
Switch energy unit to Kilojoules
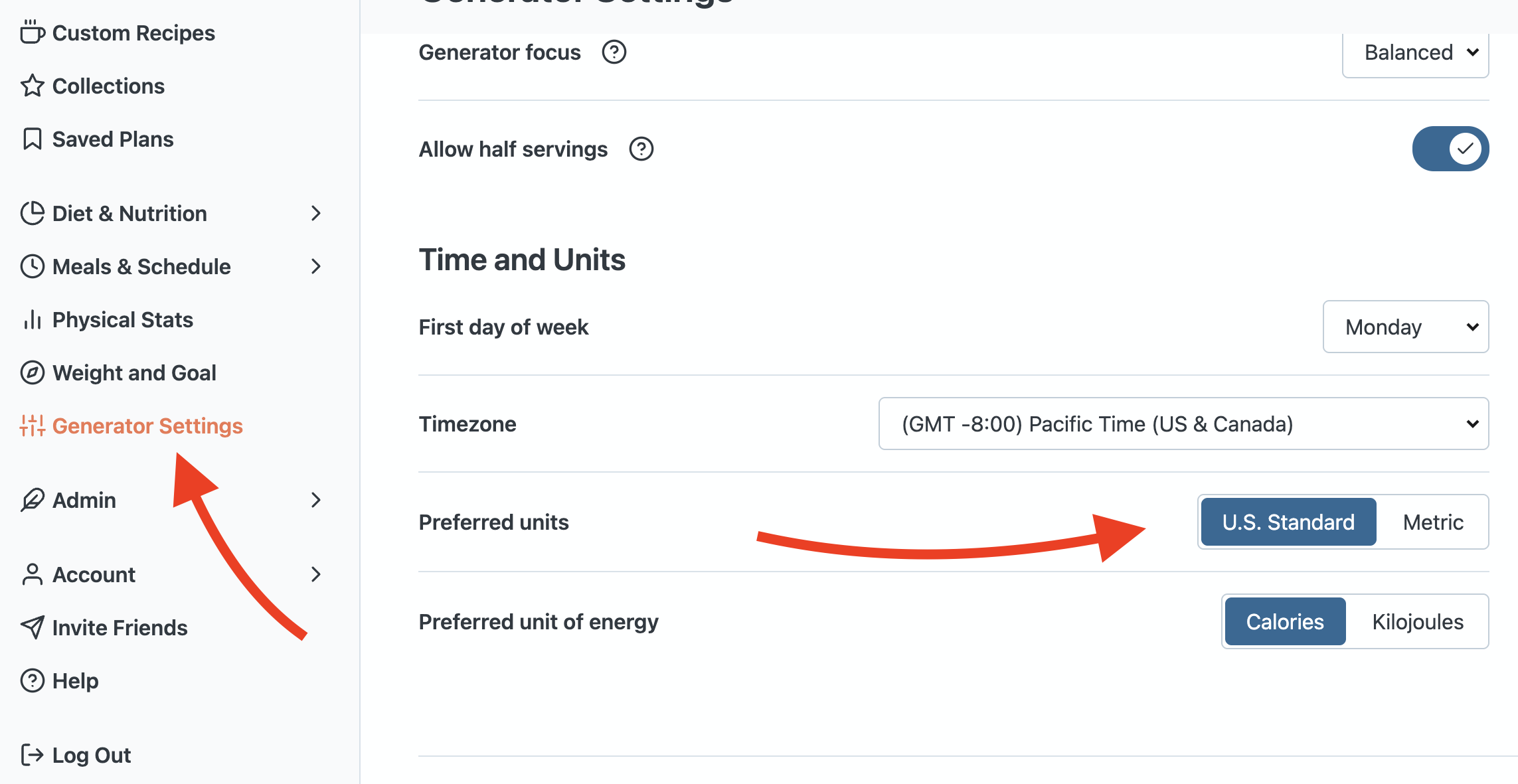click(1417, 622)
